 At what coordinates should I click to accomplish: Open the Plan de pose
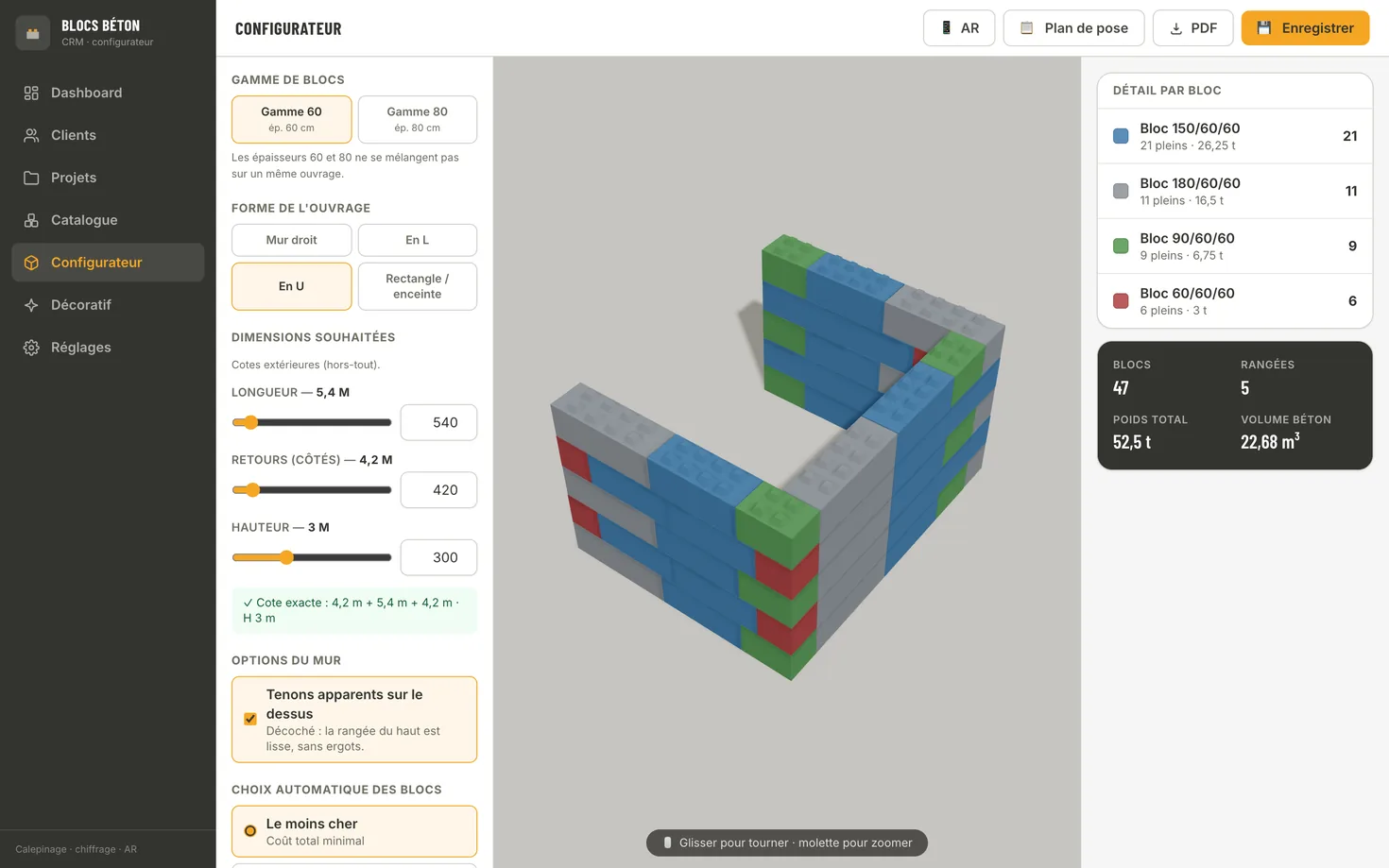click(x=1073, y=28)
